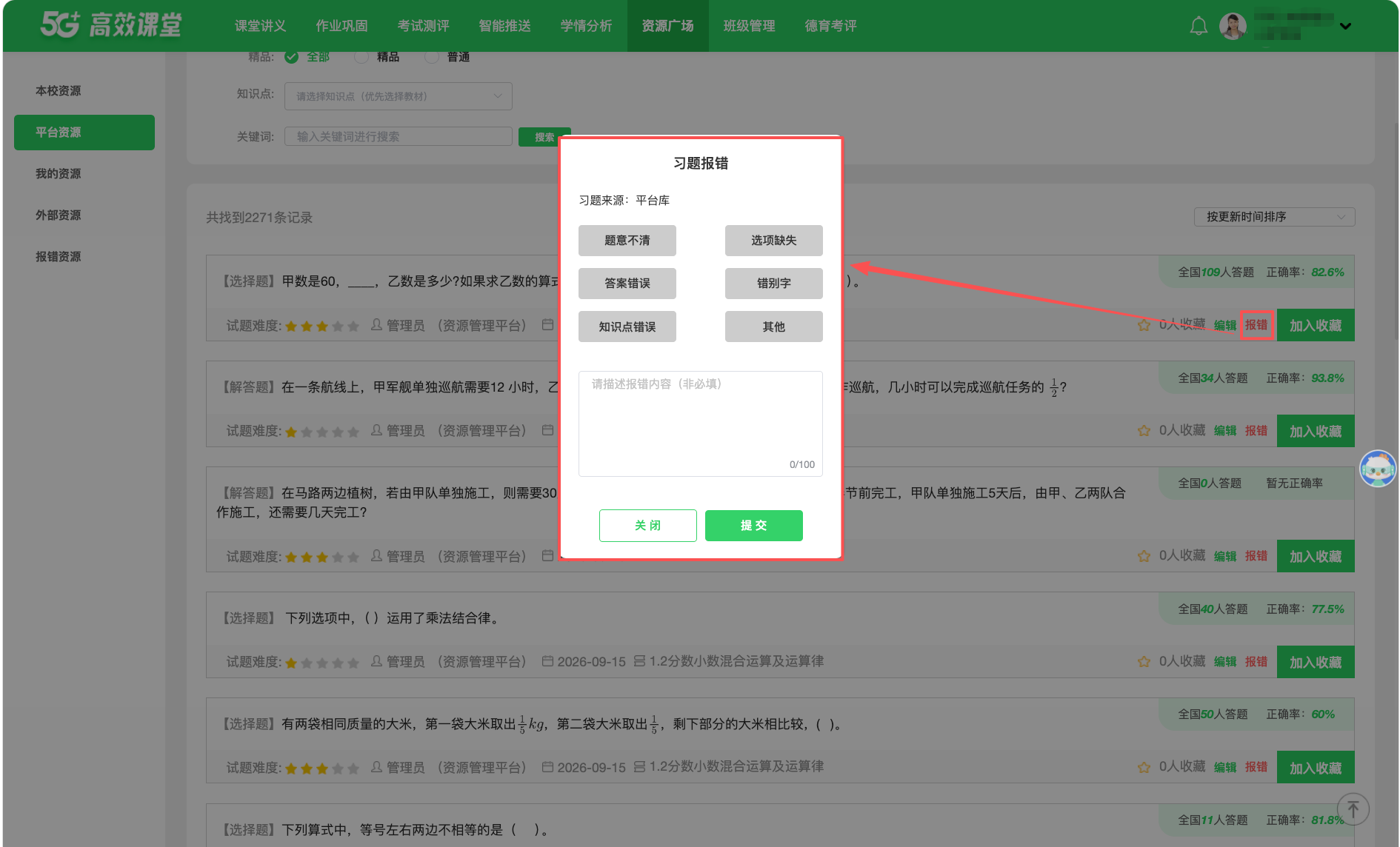Focus the 关键词 search input
Image resolution: width=1400 pixels, height=847 pixels.
point(399,137)
